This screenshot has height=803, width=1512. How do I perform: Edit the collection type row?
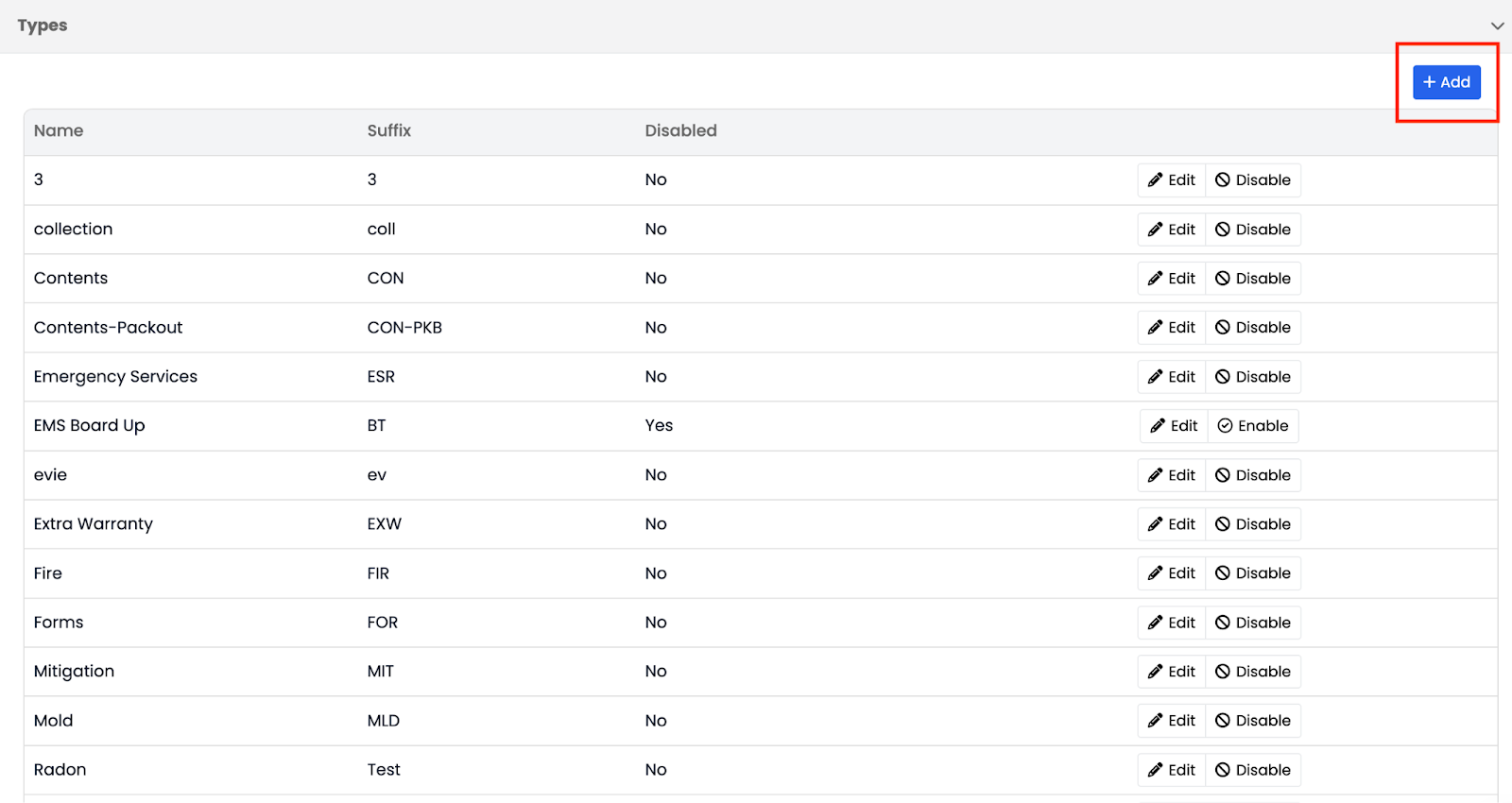click(x=1172, y=230)
